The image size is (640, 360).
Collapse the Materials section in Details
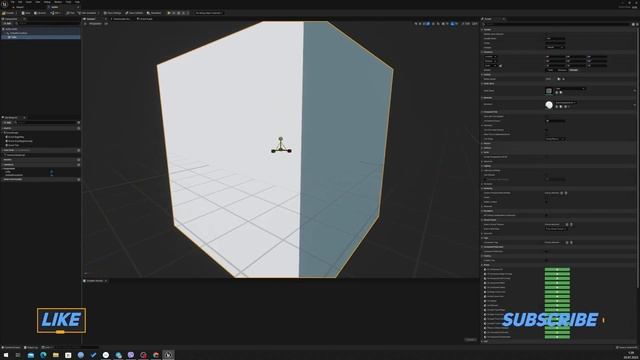pyautogui.click(x=482, y=98)
